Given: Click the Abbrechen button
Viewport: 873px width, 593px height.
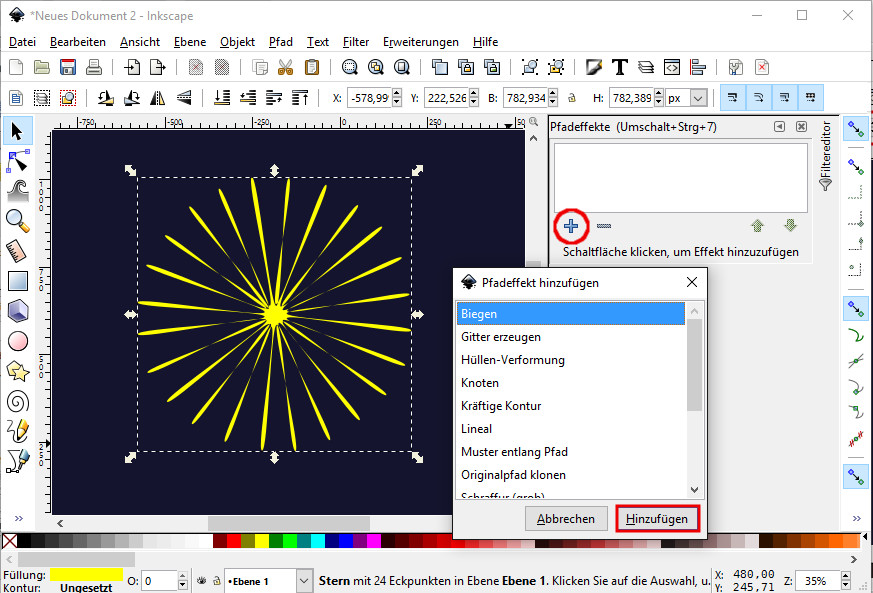Looking at the screenshot, I should click(566, 518).
